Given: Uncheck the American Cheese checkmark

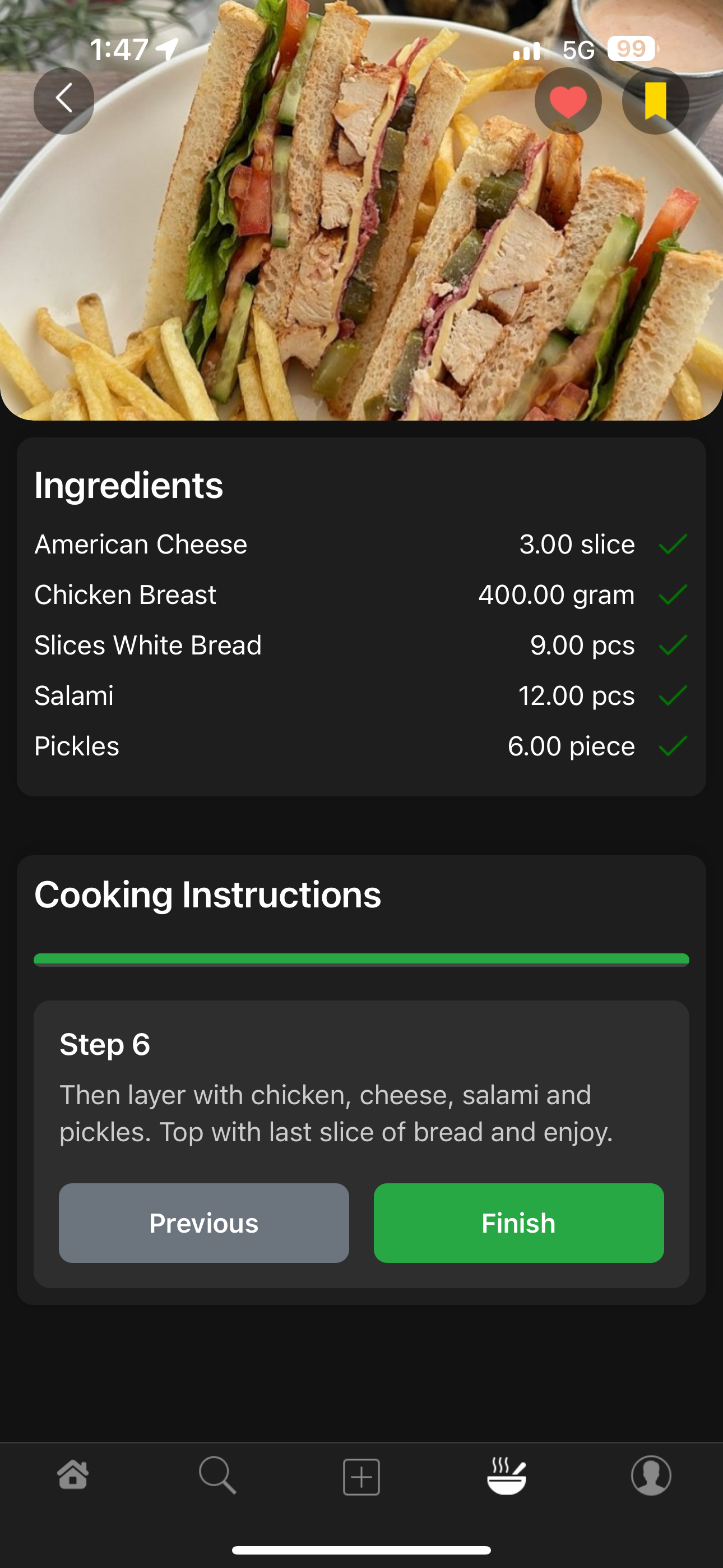Looking at the screenshot, I should coord(673,544).
